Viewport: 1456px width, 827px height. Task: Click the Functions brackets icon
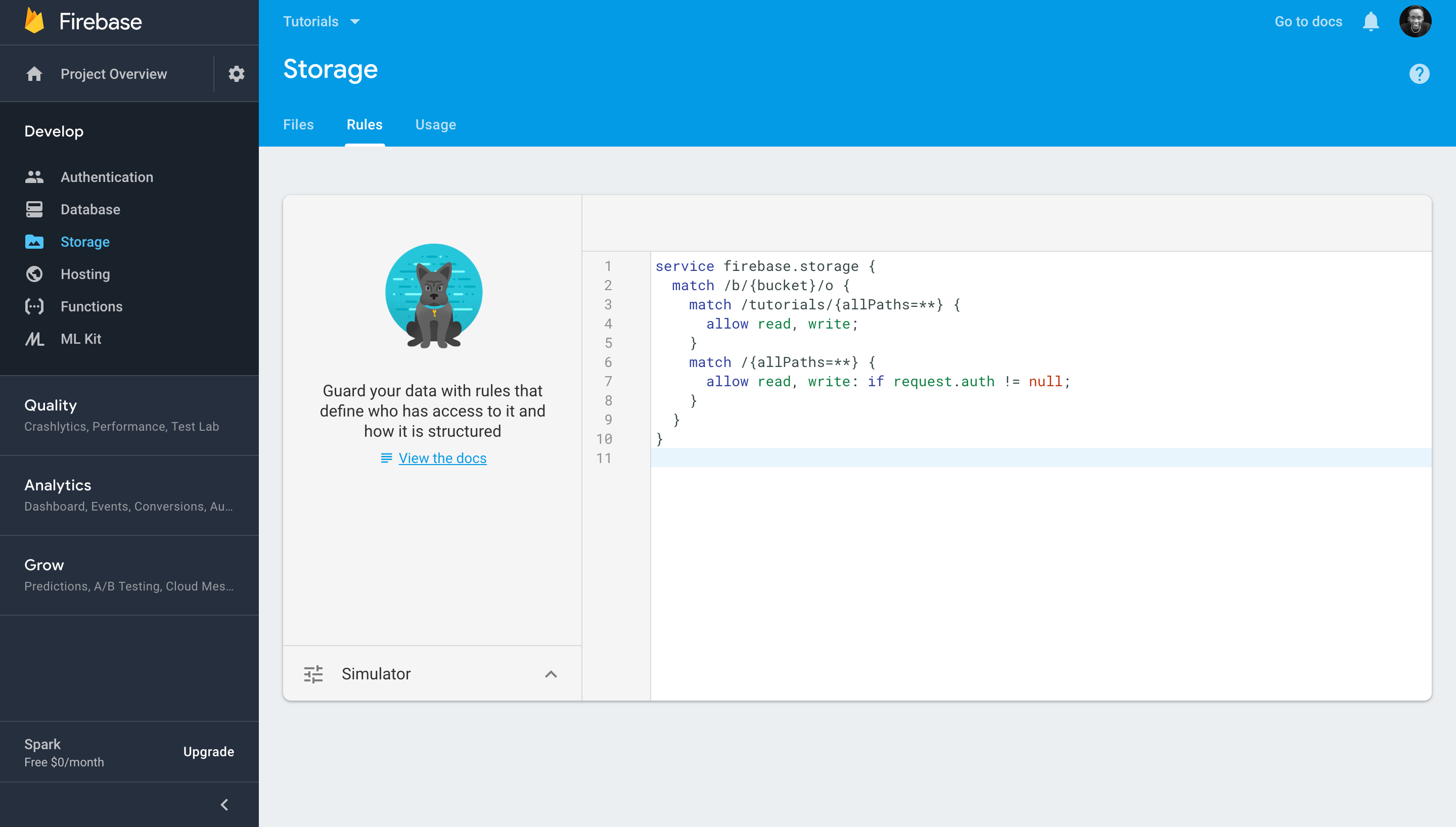coord(34,307)
